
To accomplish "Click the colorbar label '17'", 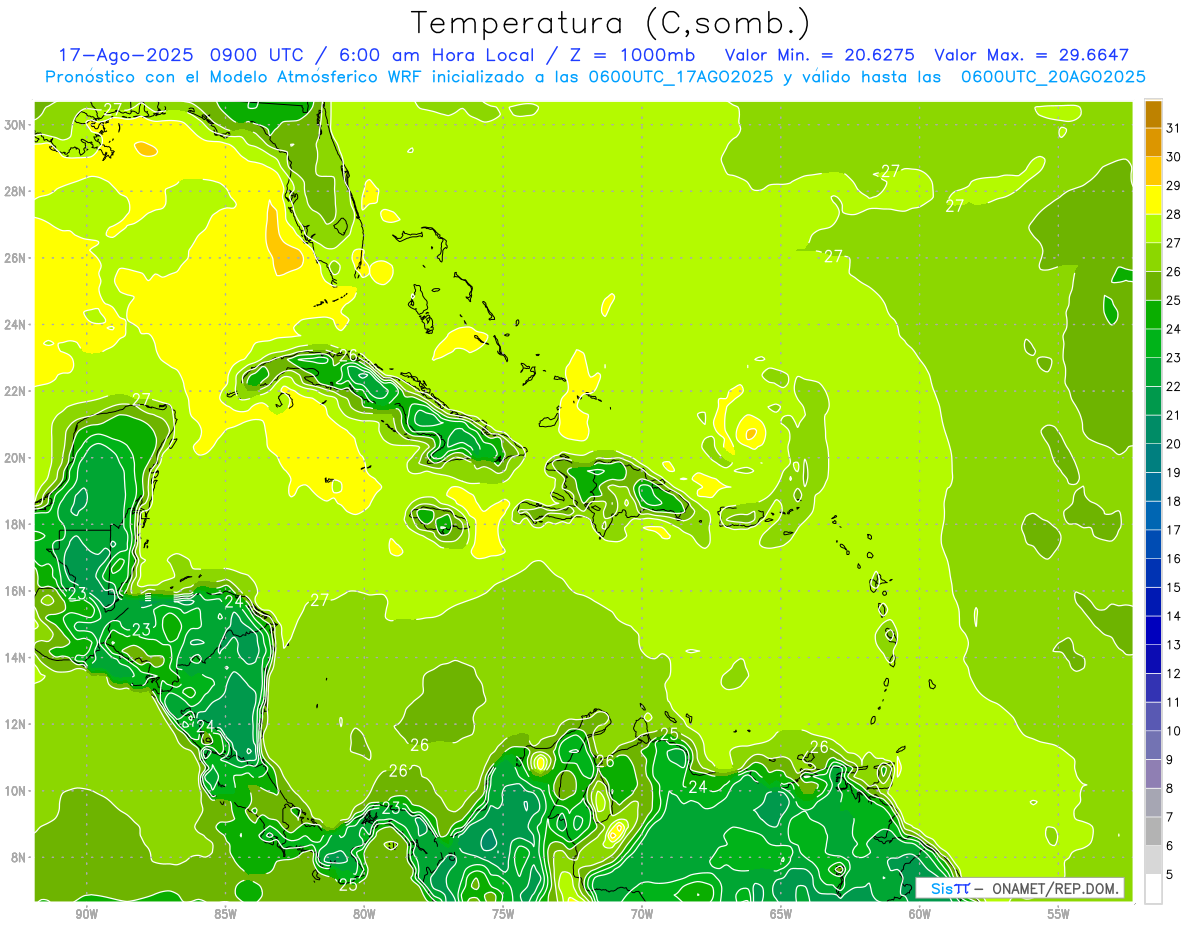I will (1173, 530).
